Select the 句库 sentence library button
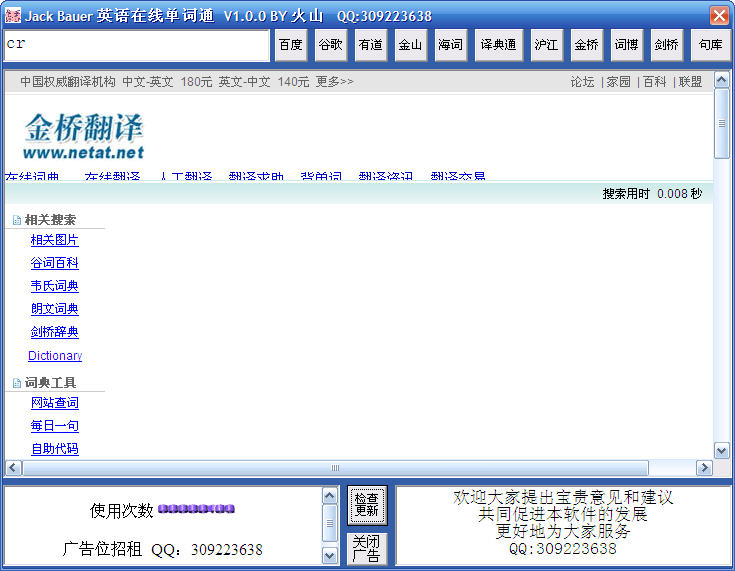Image resolution: width=735 pixels, height=571 pixels. (x=711, y=45)
